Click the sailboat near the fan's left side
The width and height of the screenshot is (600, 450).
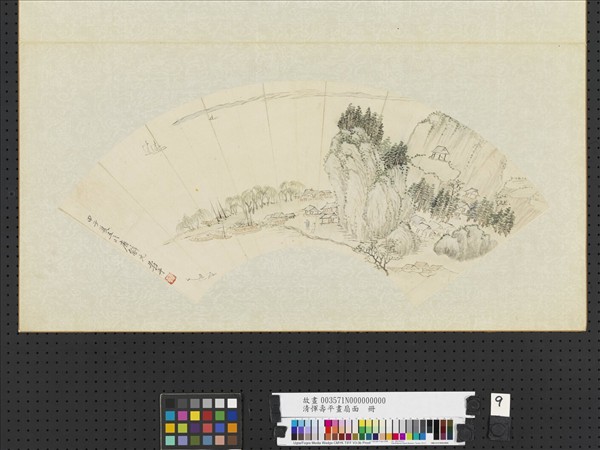pyautogui.click(x=151, y=148)
